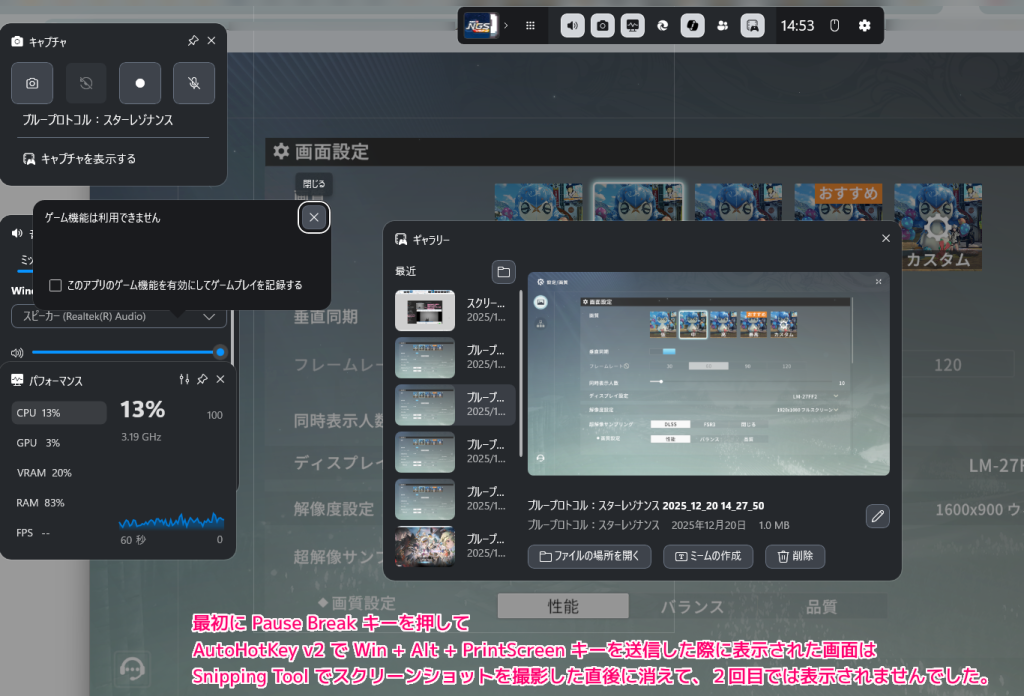Switch to the 性能 quality tab
The width and height of the screenshot is (1024, 696).
pos(563,605)
